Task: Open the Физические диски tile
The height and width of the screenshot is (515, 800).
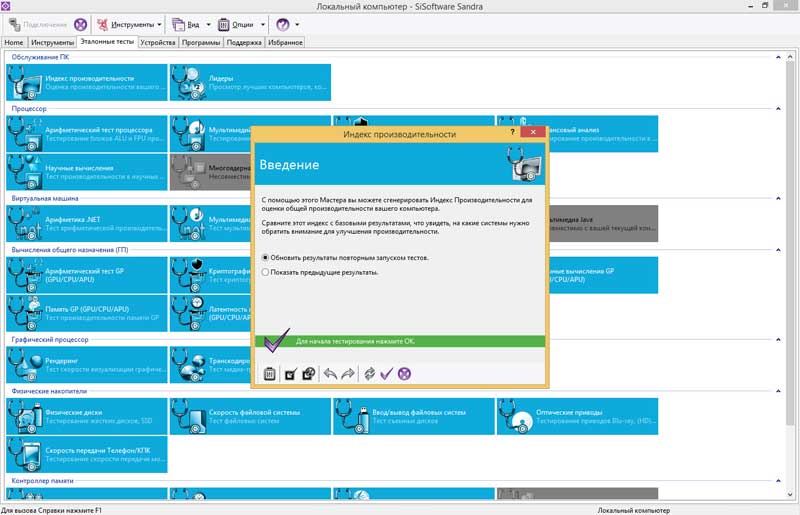Action: [87, 416]
